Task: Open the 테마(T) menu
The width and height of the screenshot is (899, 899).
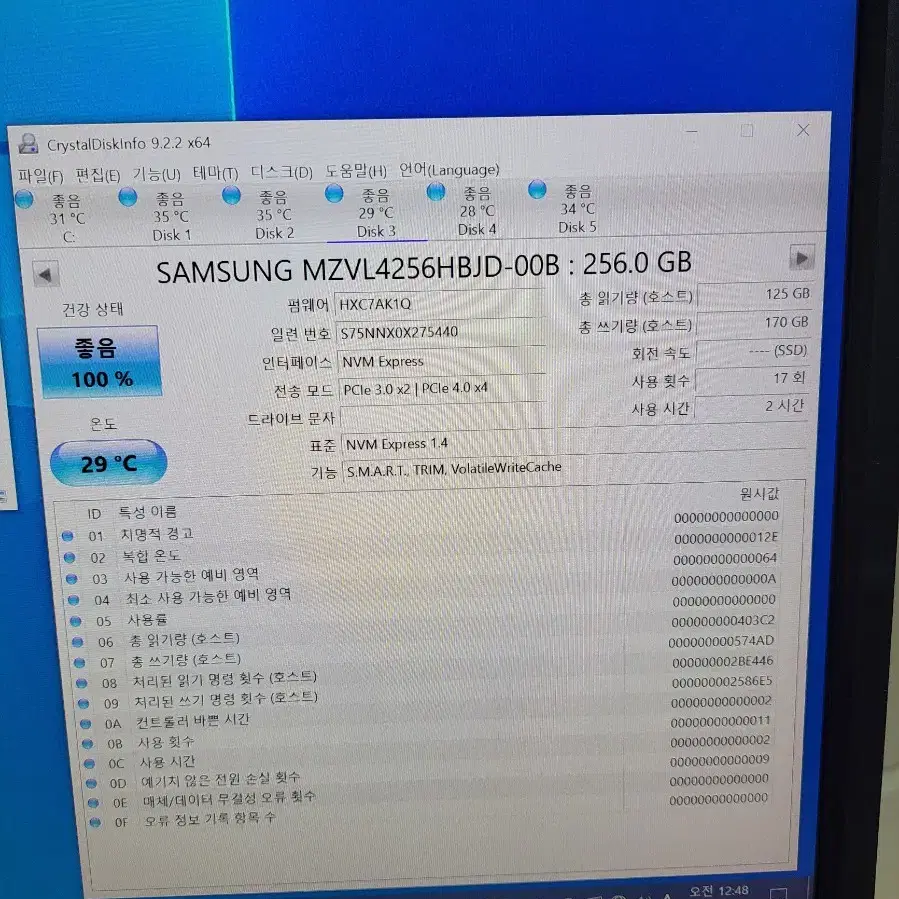Action: [x=215, y=173]
